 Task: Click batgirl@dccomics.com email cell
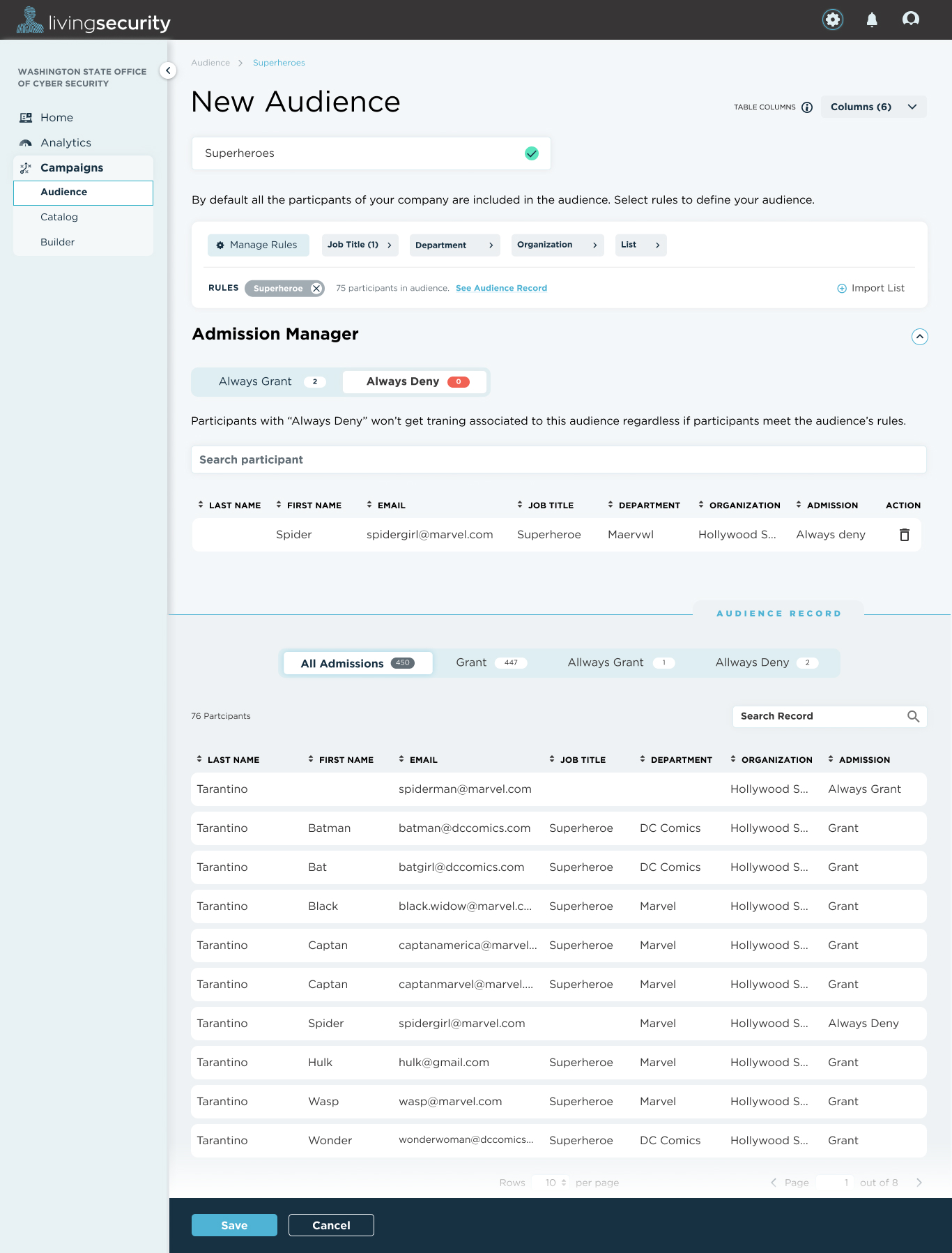pyautogui.click(x=461, y=867)
